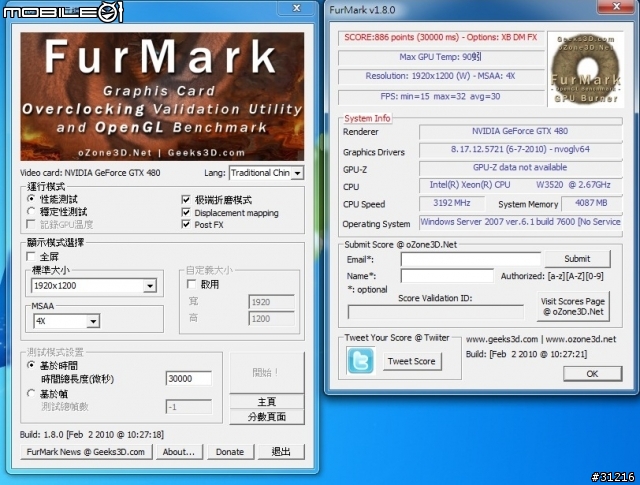Toggle the Post FX checkbox
The width and height of the screenshot is (640, 485).
click(186, 224)
